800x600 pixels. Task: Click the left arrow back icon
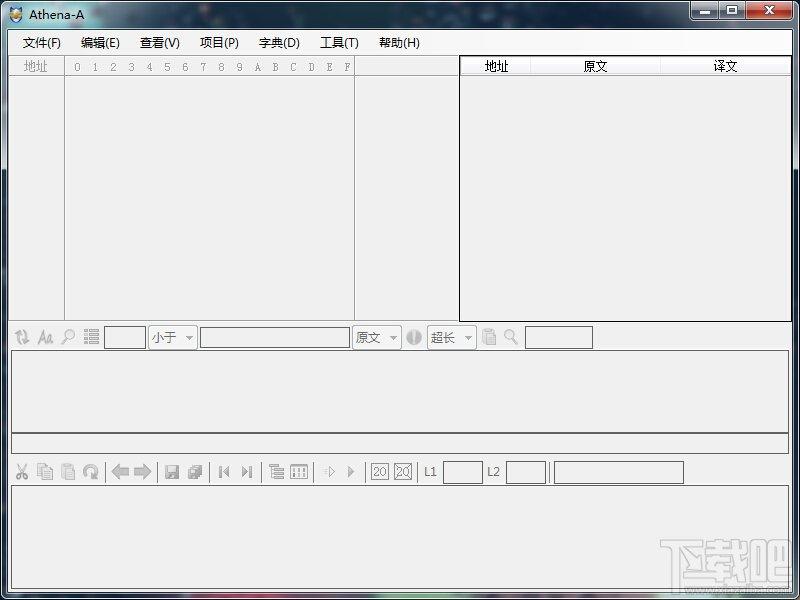pos(120,472)
